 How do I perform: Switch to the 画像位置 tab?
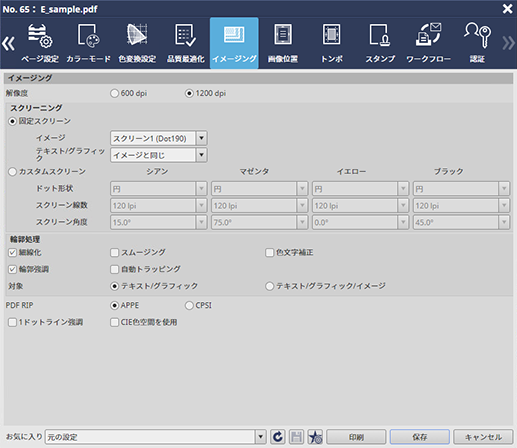coord(283,43)
